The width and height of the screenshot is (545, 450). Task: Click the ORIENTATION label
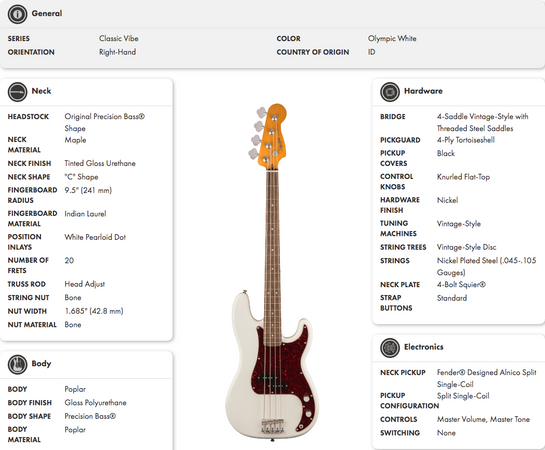tap(31, 52)
